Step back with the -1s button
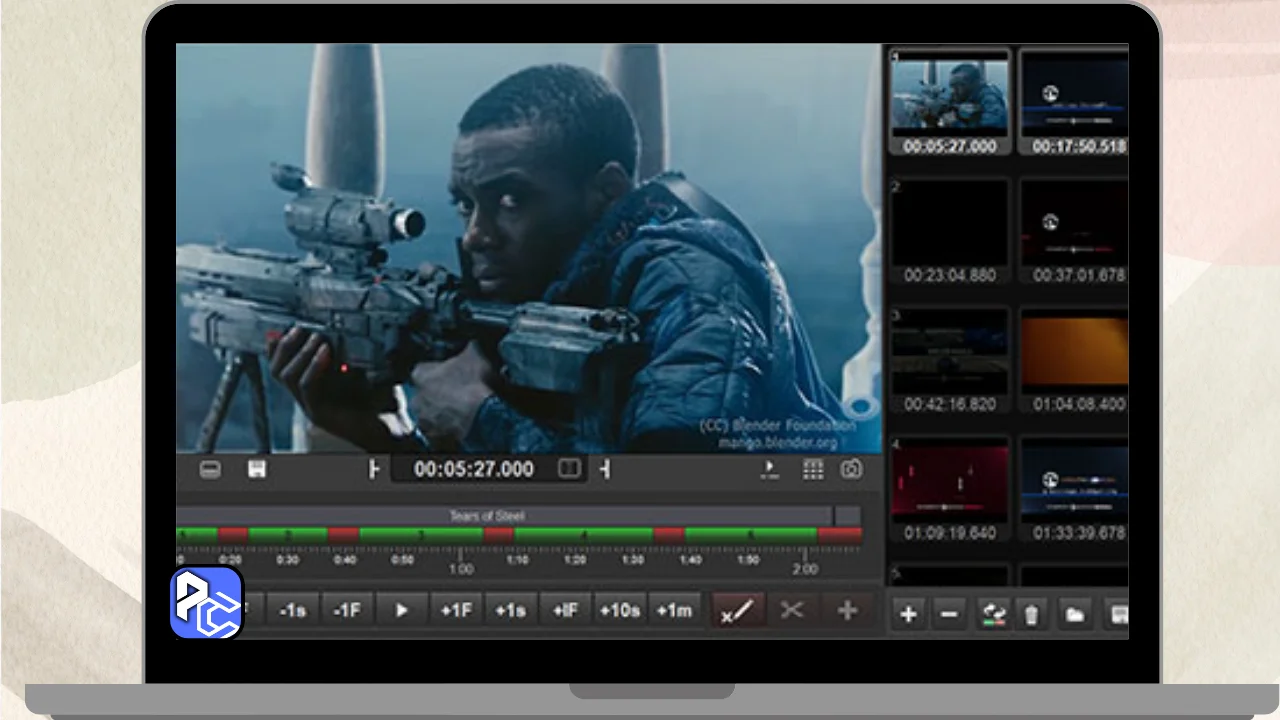 [x=293, y=610]
